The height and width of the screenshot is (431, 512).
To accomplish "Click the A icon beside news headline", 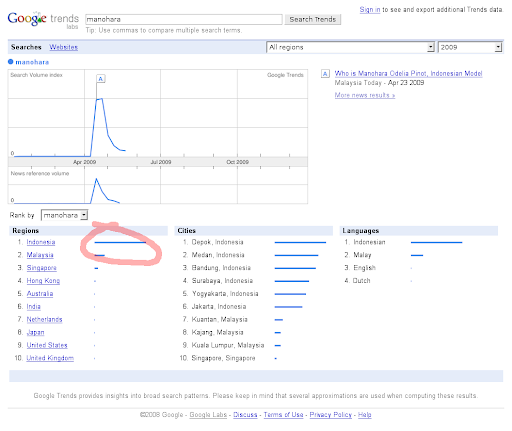I will tap(325, 74).
